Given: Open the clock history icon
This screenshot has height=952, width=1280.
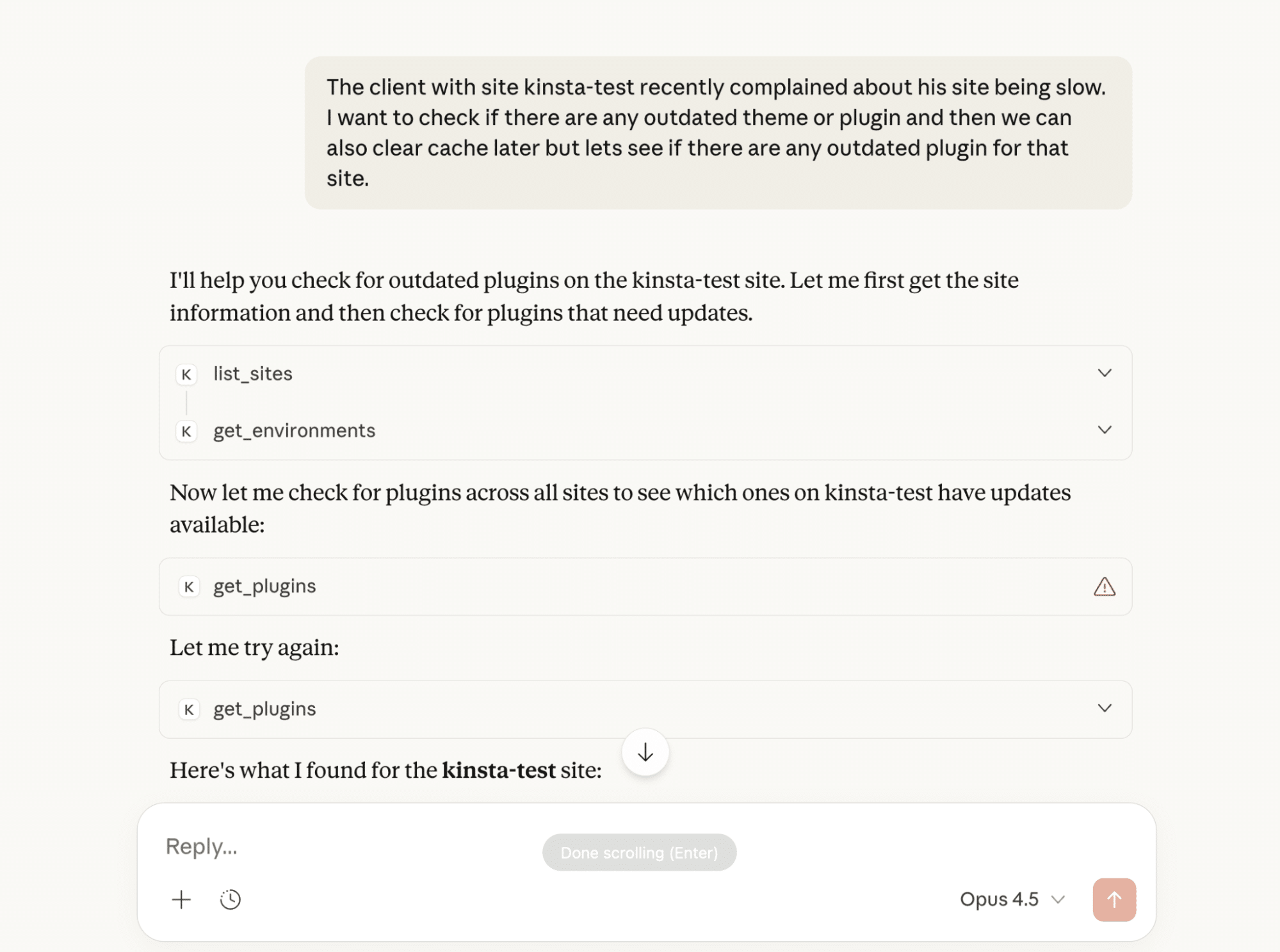Looking at the screenshot, I should (231, 900).
